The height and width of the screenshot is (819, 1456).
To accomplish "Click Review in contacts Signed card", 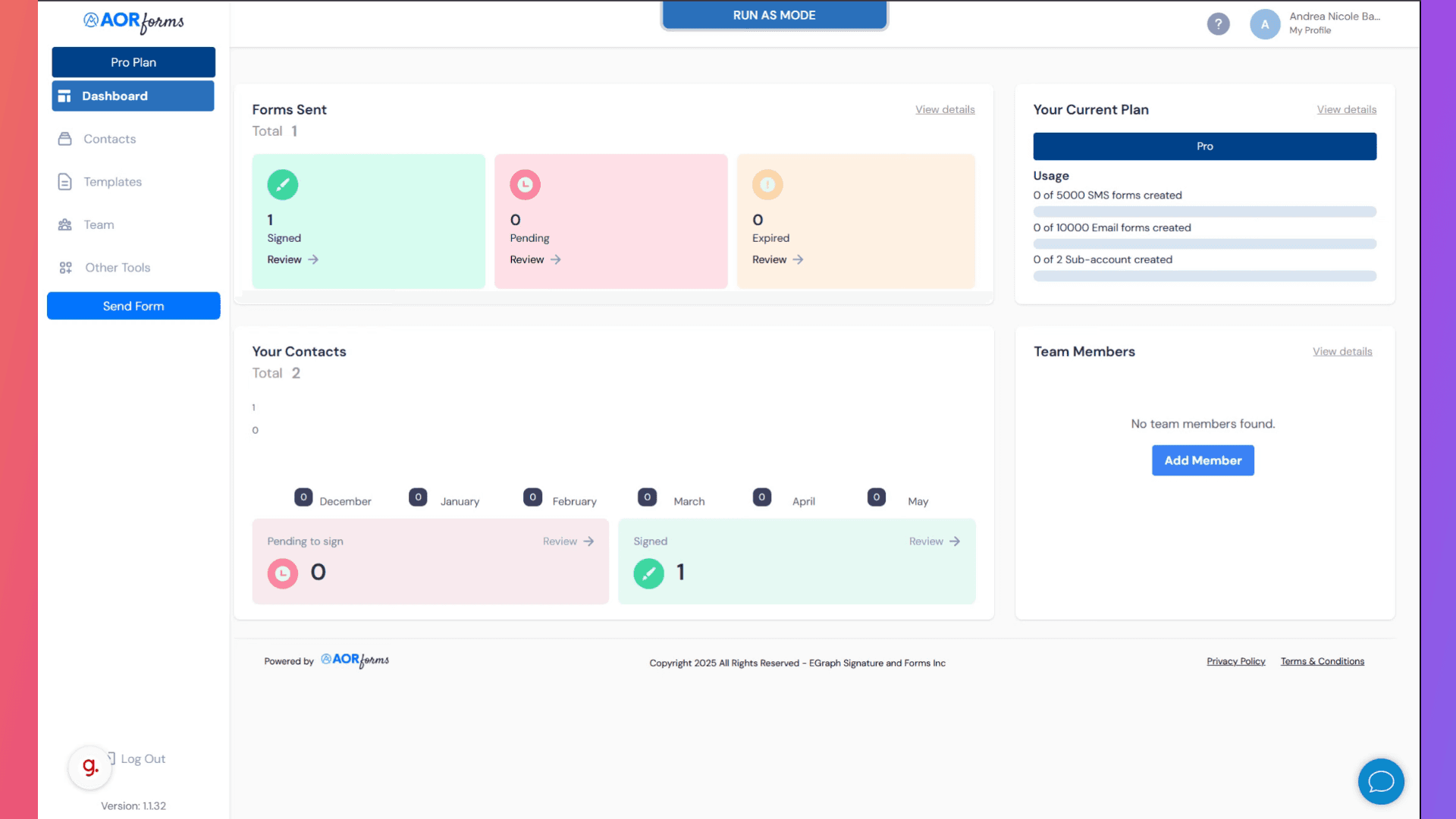I will 926,541.
